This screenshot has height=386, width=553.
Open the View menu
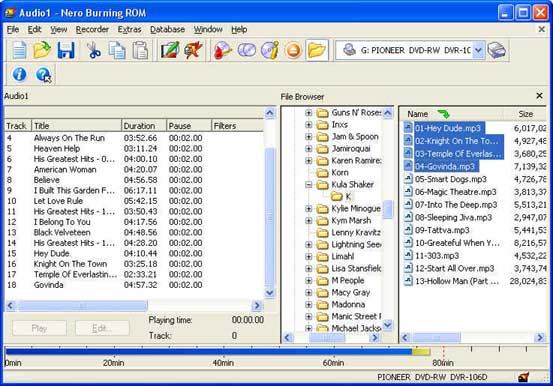59,30
